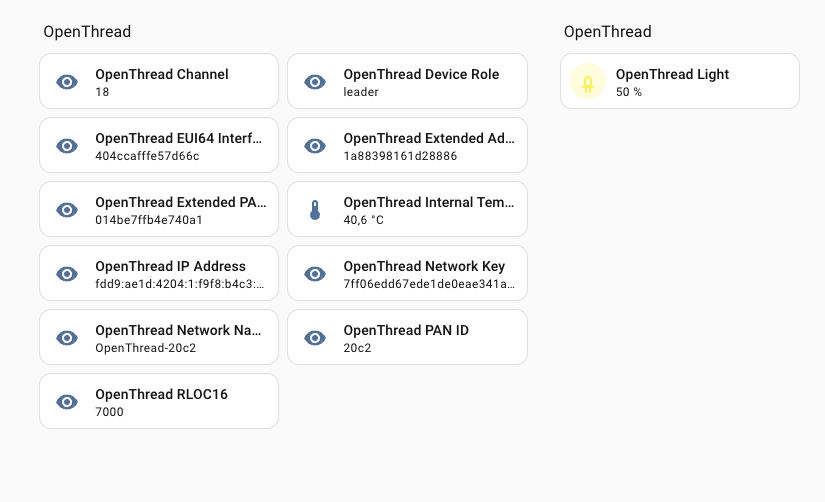This screenshot has height=502, width=825.
Task: Click the eye icon for OpenThread Network Key
Action: 315,274
